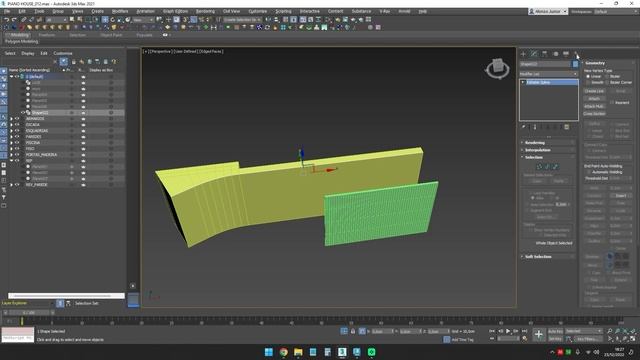Open the Rendering menu
Image resolution: width=640 pixels, height=360 pixels.
tap(205, 11)
